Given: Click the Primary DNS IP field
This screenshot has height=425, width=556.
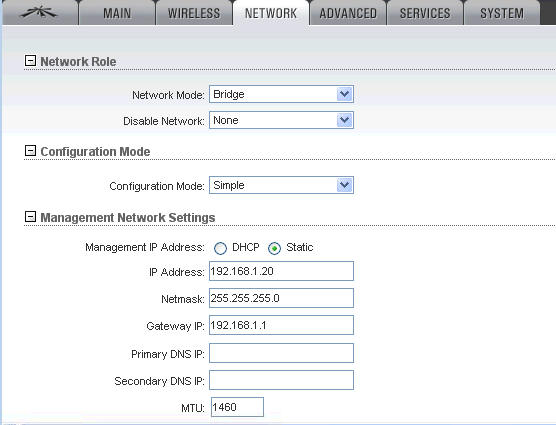Looking at the screenshot, I should coord(281,353).
